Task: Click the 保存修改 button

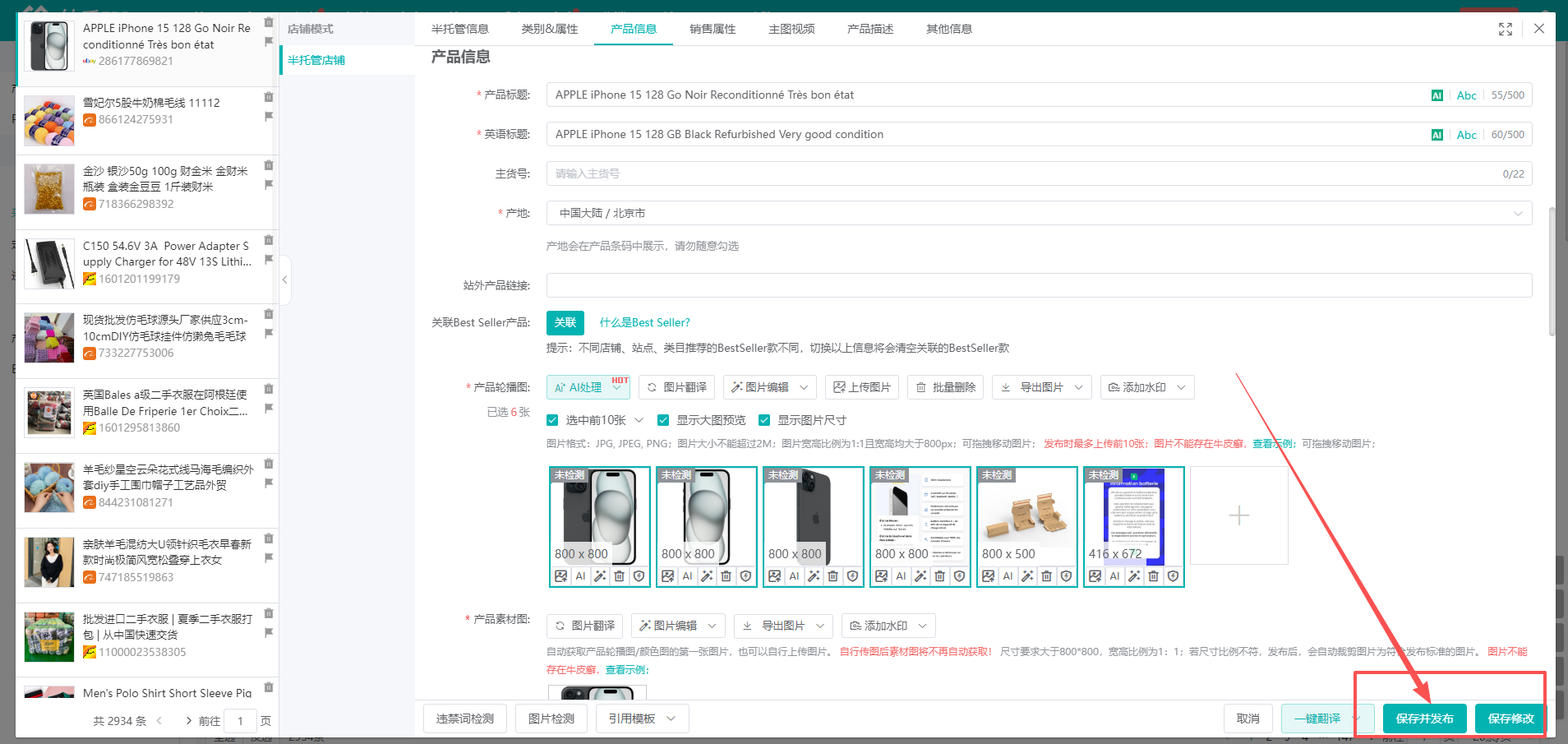Action: coord(1510,719)
